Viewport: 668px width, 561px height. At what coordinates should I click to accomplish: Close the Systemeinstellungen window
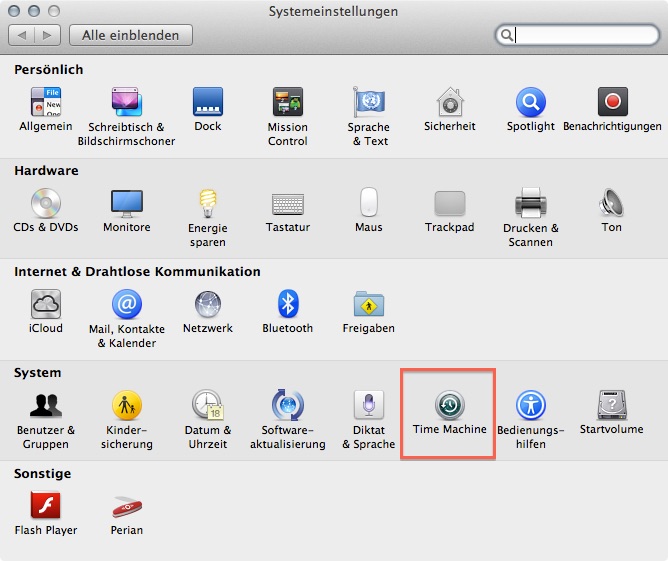14,11
